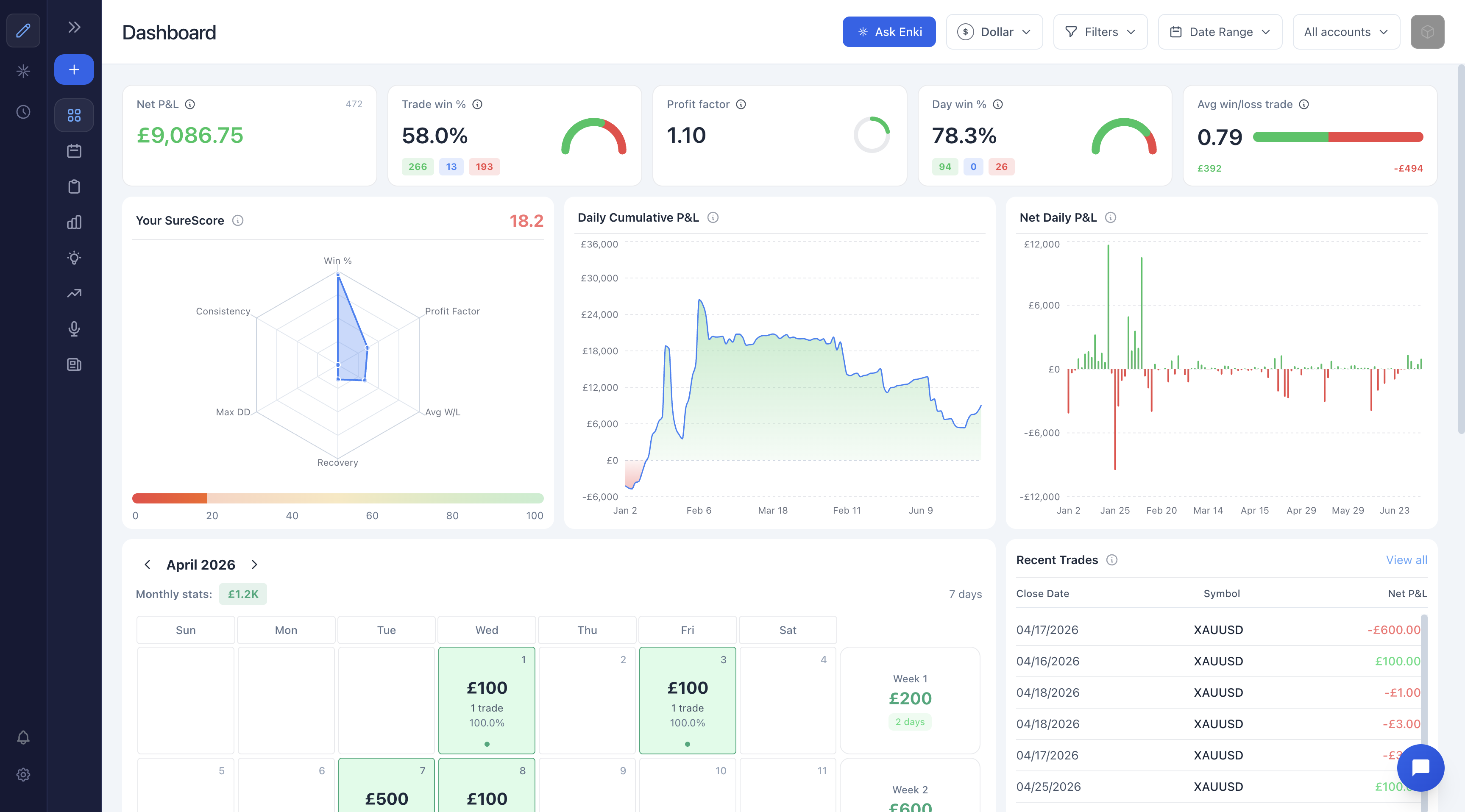Open notifications bell icon
This screenshot has height=812, width=1465.
(x=23, y=737)
